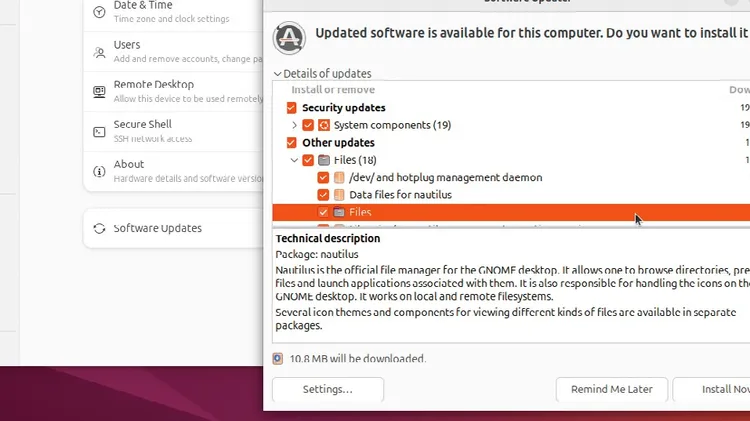The height and width of the screenshot is (421, 750).
Task: Click the Software Updates refresh icon
Action: point(99,229)
